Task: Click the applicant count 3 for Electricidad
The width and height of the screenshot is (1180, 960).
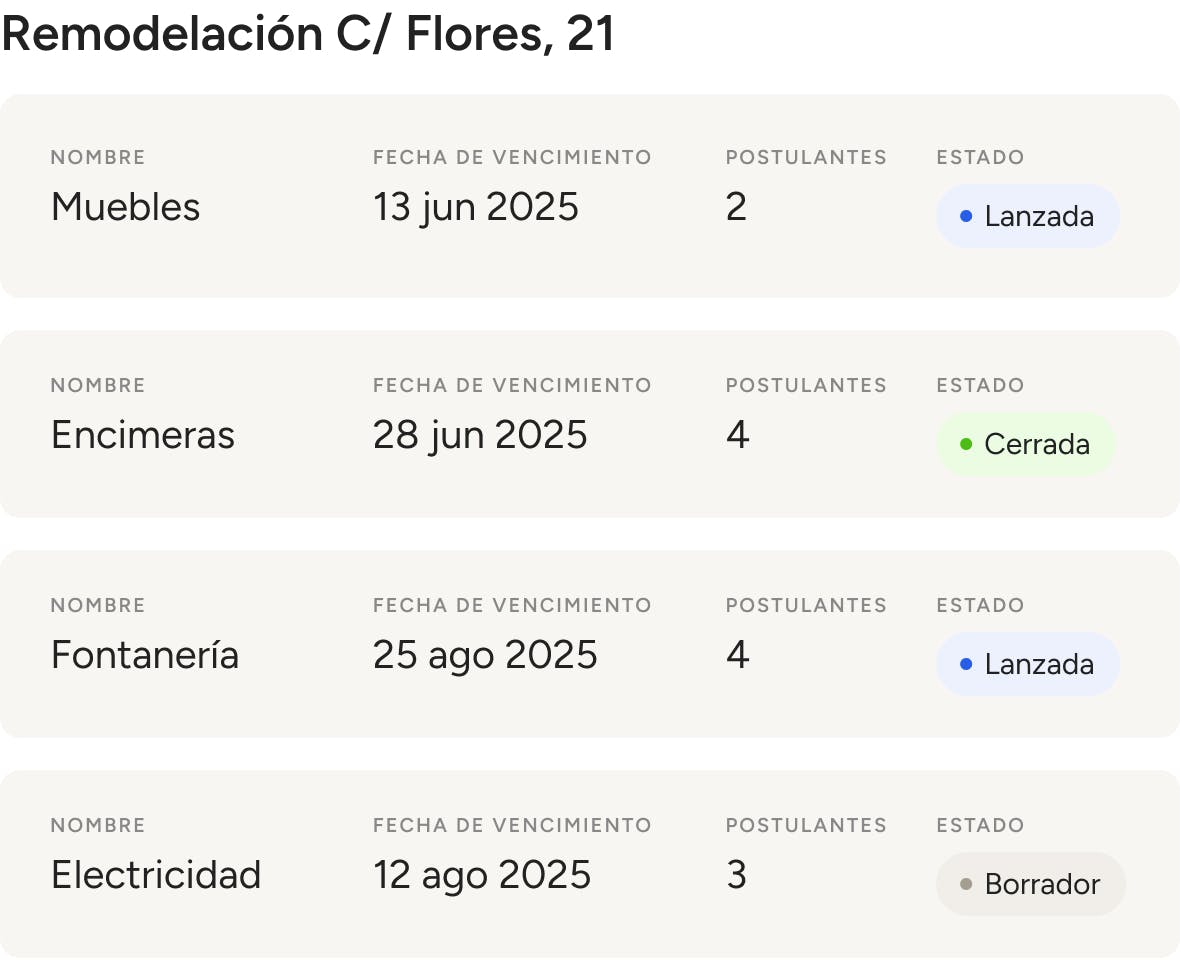Action: (736, 875)
